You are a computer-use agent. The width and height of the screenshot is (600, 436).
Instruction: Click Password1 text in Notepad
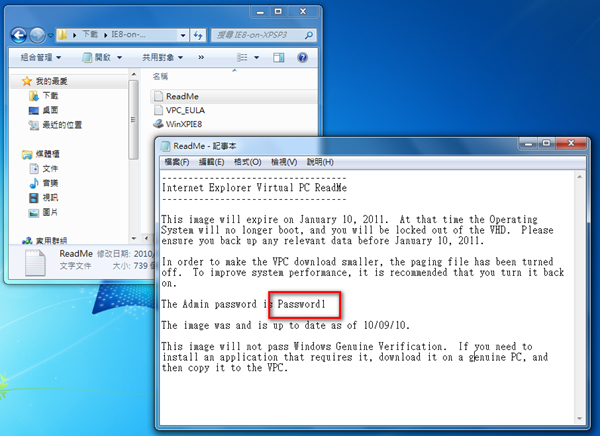[301, 304]
